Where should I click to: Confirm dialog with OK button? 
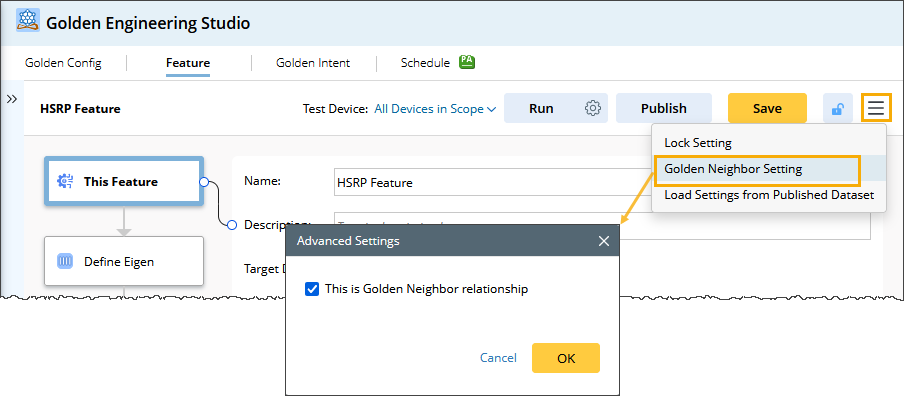coord(566,358)
